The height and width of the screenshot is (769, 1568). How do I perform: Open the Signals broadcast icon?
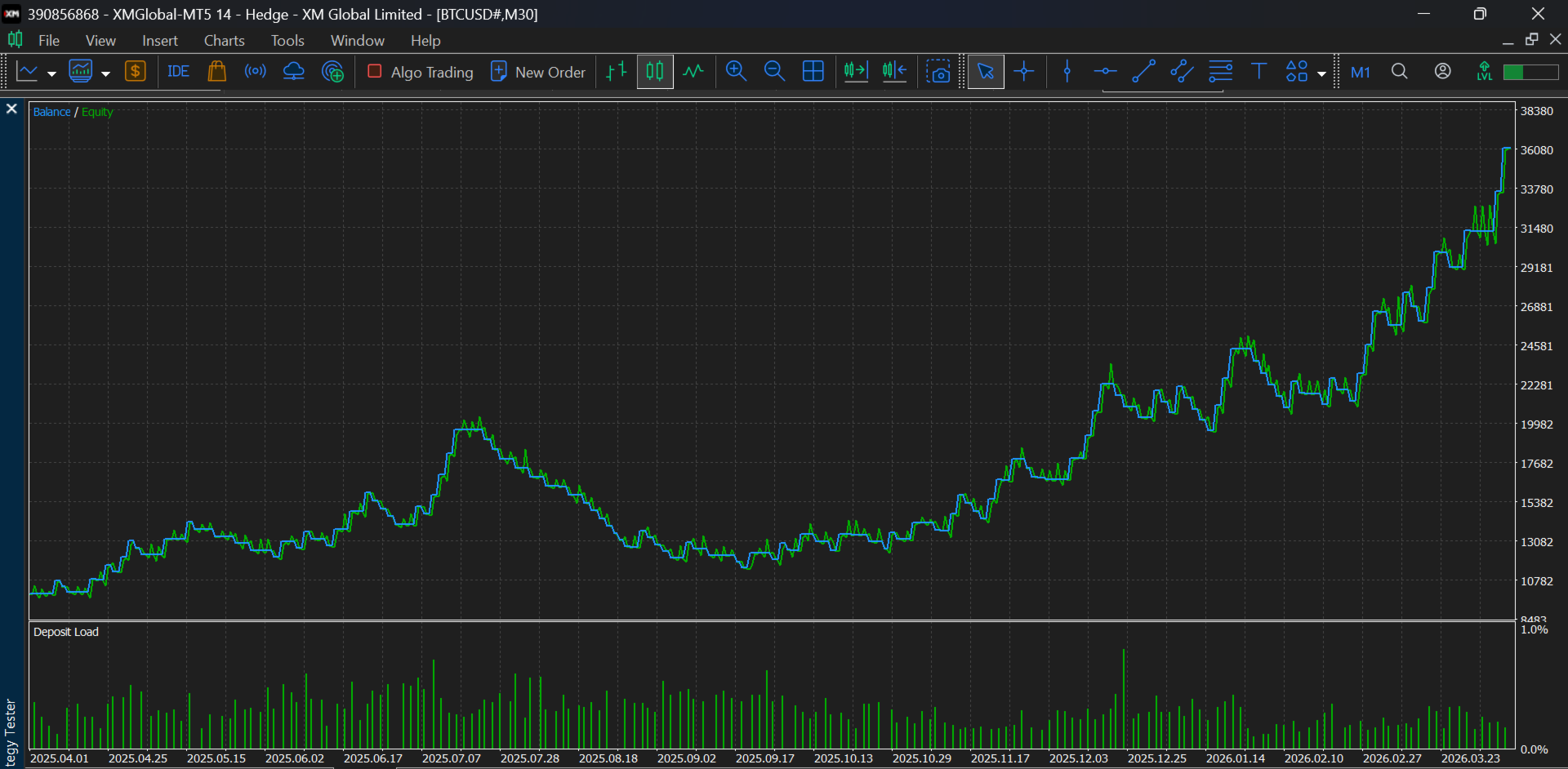(x=256, y=72)
